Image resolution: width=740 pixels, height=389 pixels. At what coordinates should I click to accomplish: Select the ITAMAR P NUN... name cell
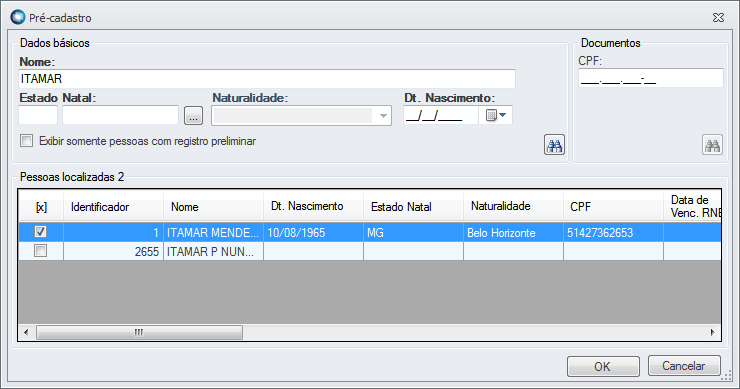[213, 251]
